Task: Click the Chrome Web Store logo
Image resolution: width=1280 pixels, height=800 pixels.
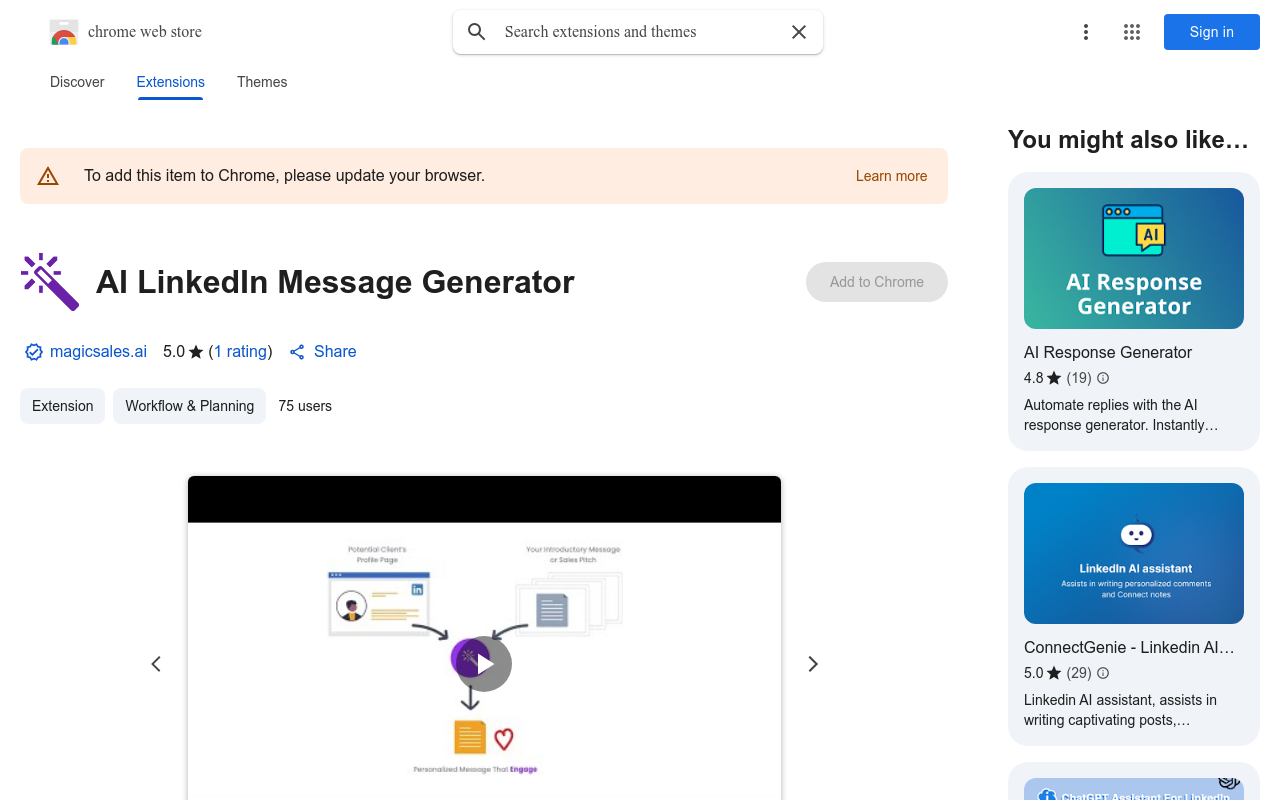Action: pos(64,32)
